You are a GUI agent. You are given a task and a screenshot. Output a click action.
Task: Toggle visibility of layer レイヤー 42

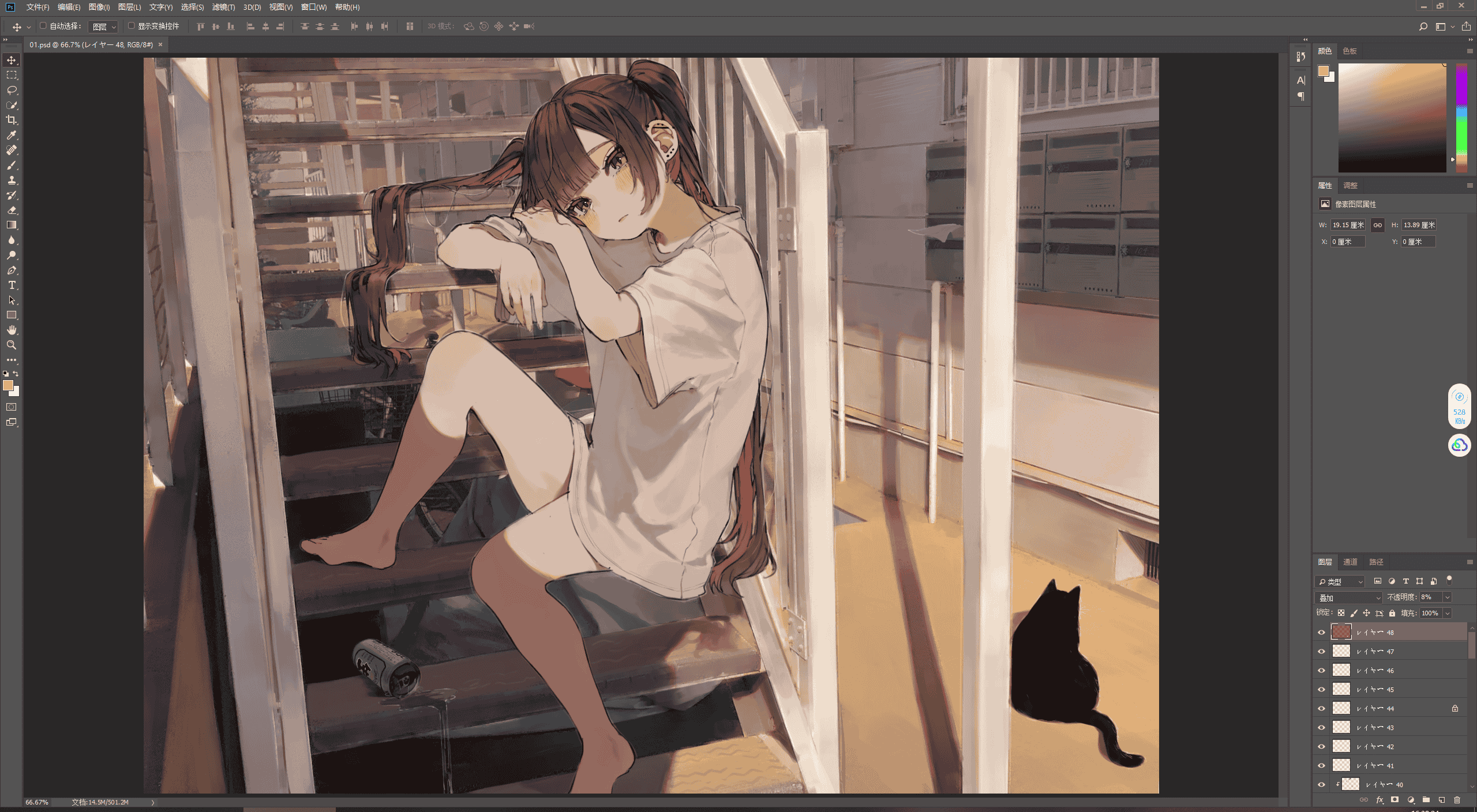(1321, 746)
